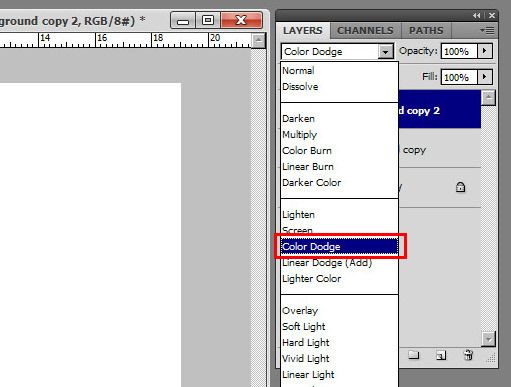Click the Fill value field
The image size is (511, 387).
(459, 77)
